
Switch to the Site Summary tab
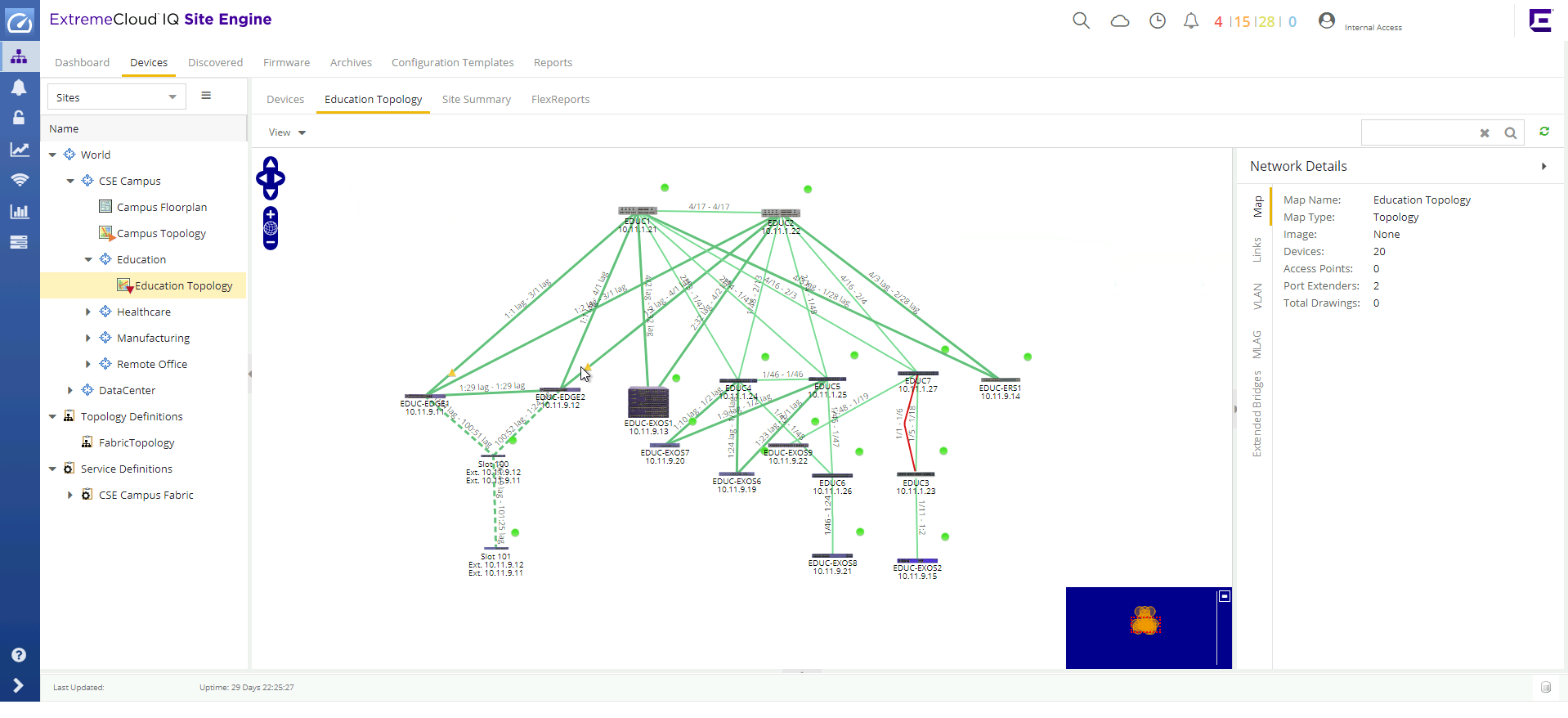(476, 100)
